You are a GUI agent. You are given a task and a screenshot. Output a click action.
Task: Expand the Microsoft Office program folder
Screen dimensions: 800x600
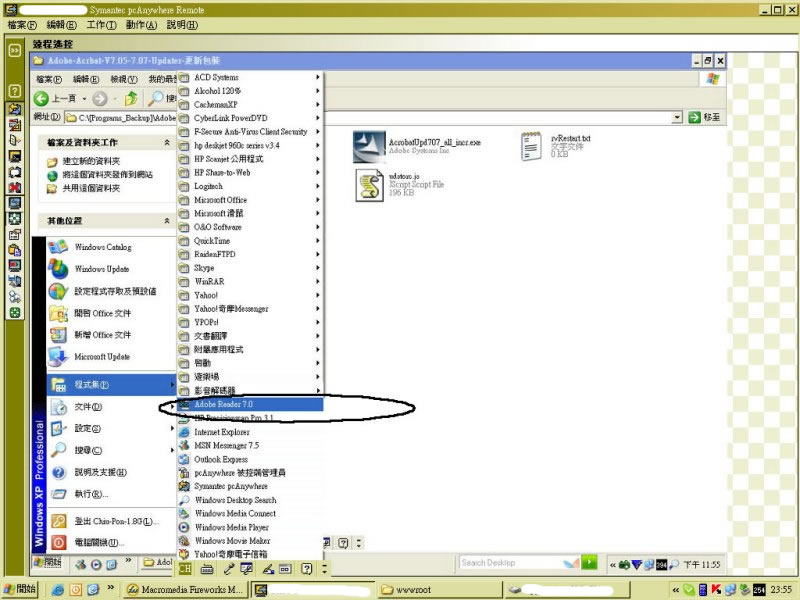point(250,200)
